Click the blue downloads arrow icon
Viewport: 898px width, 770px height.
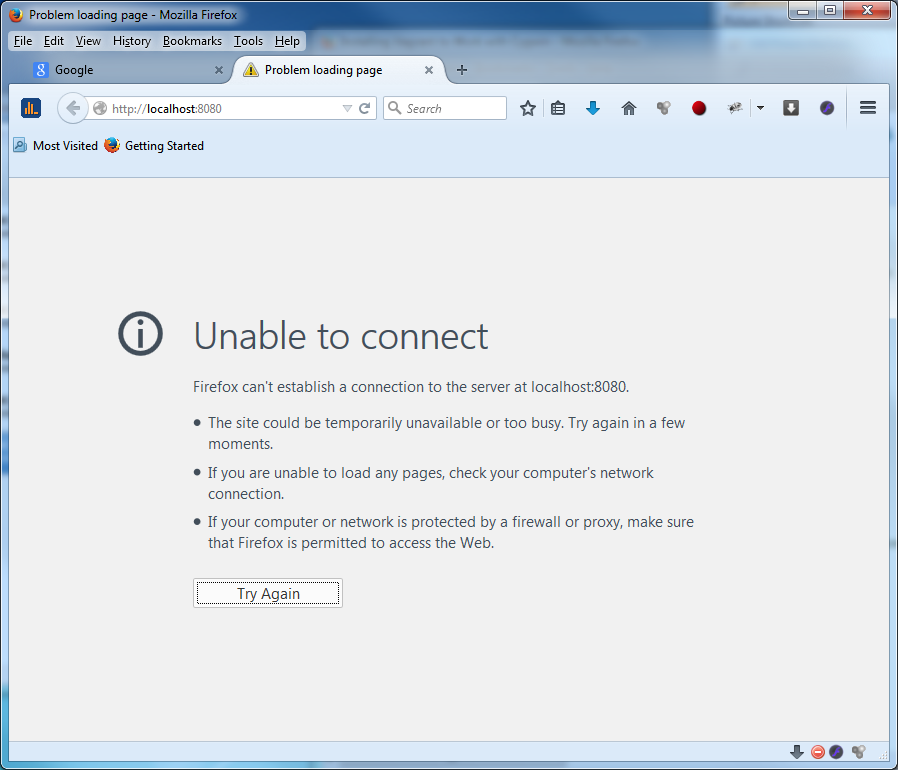[593, 108]
